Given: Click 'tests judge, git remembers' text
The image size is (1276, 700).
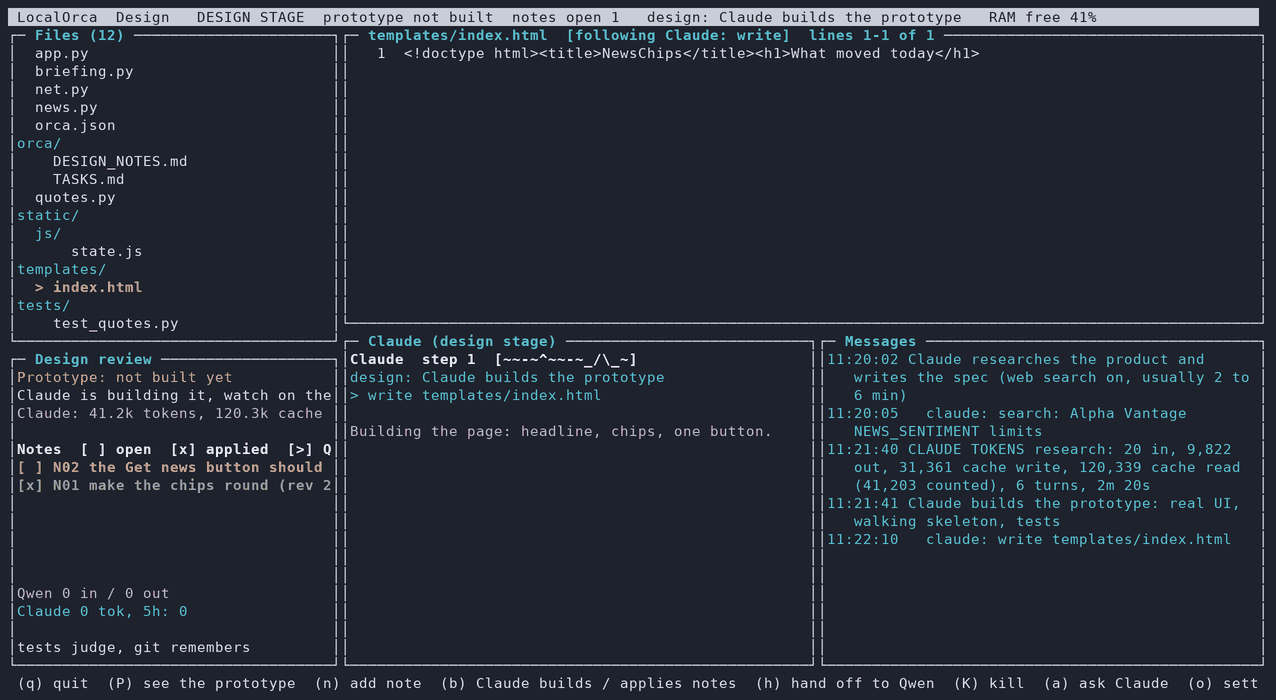Looking at the screenshot, I should click(x=134, y=647).
